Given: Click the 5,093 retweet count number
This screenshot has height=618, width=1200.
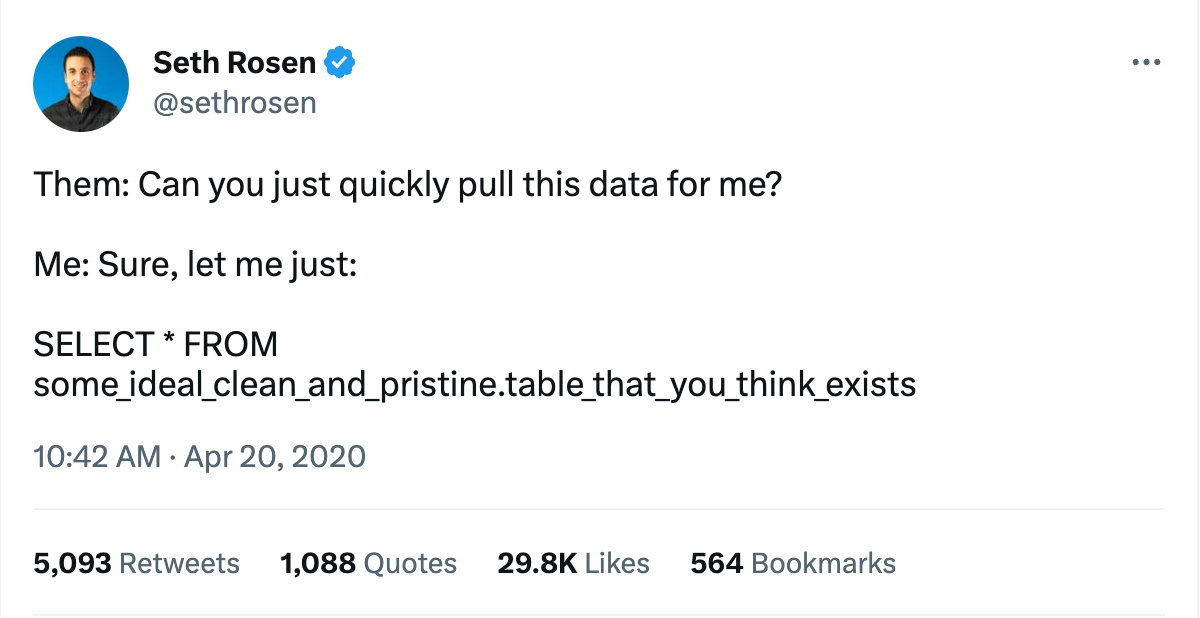Looking at the screenshot, I should pos(72,563).
